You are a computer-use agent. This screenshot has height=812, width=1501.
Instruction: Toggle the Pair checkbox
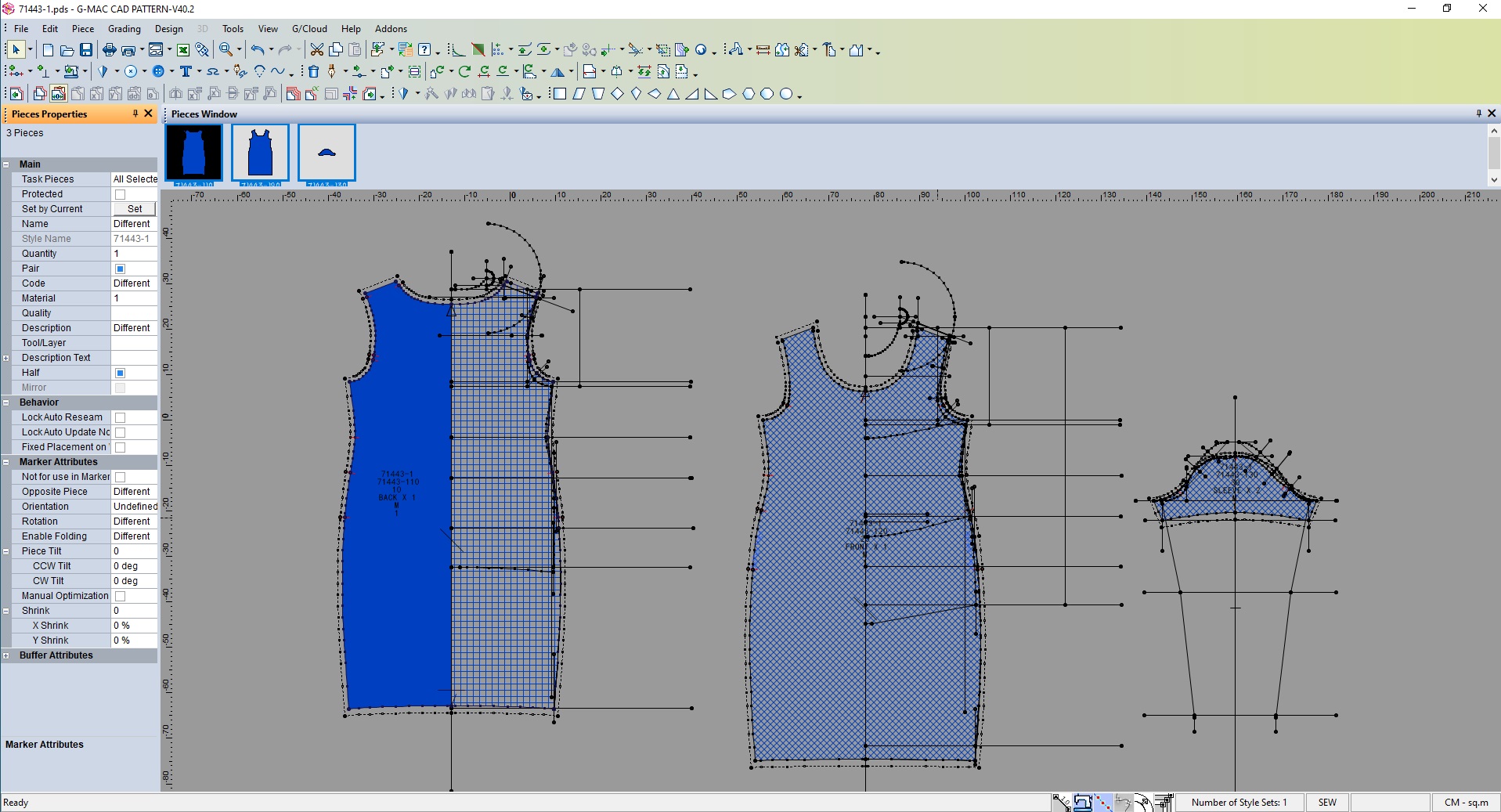120,269
